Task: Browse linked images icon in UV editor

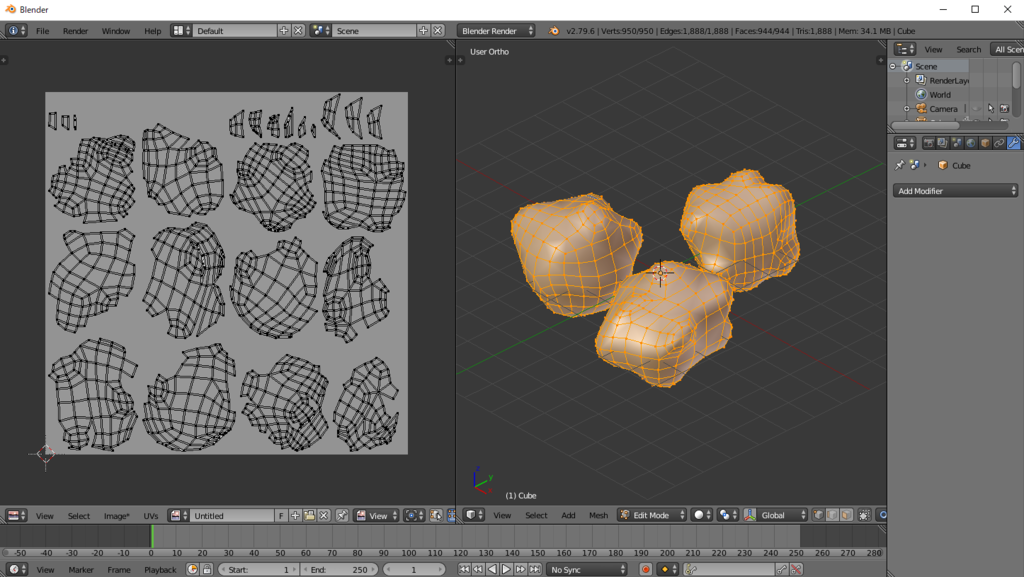Action: point(179,516)
